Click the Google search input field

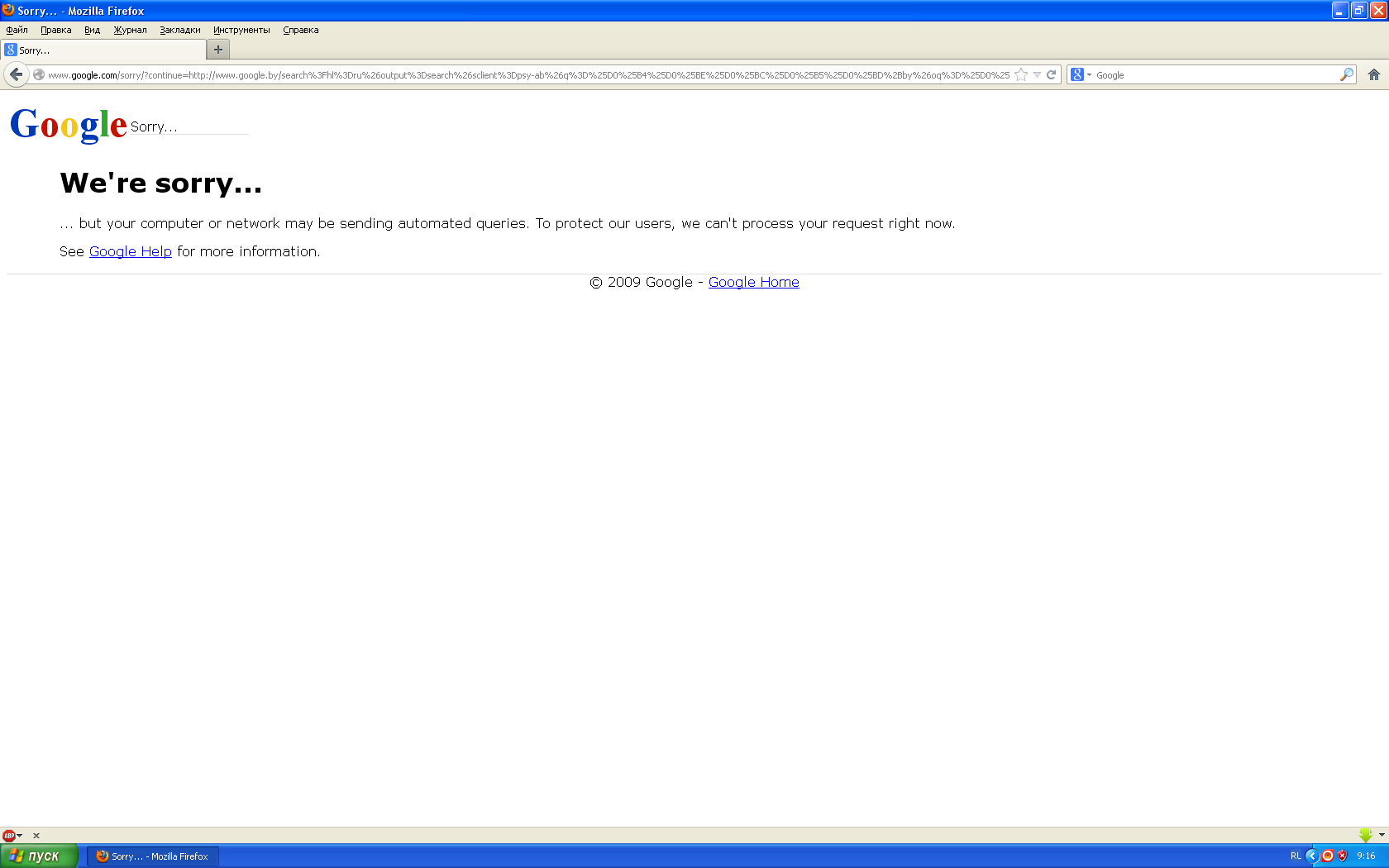(1216, 74)
